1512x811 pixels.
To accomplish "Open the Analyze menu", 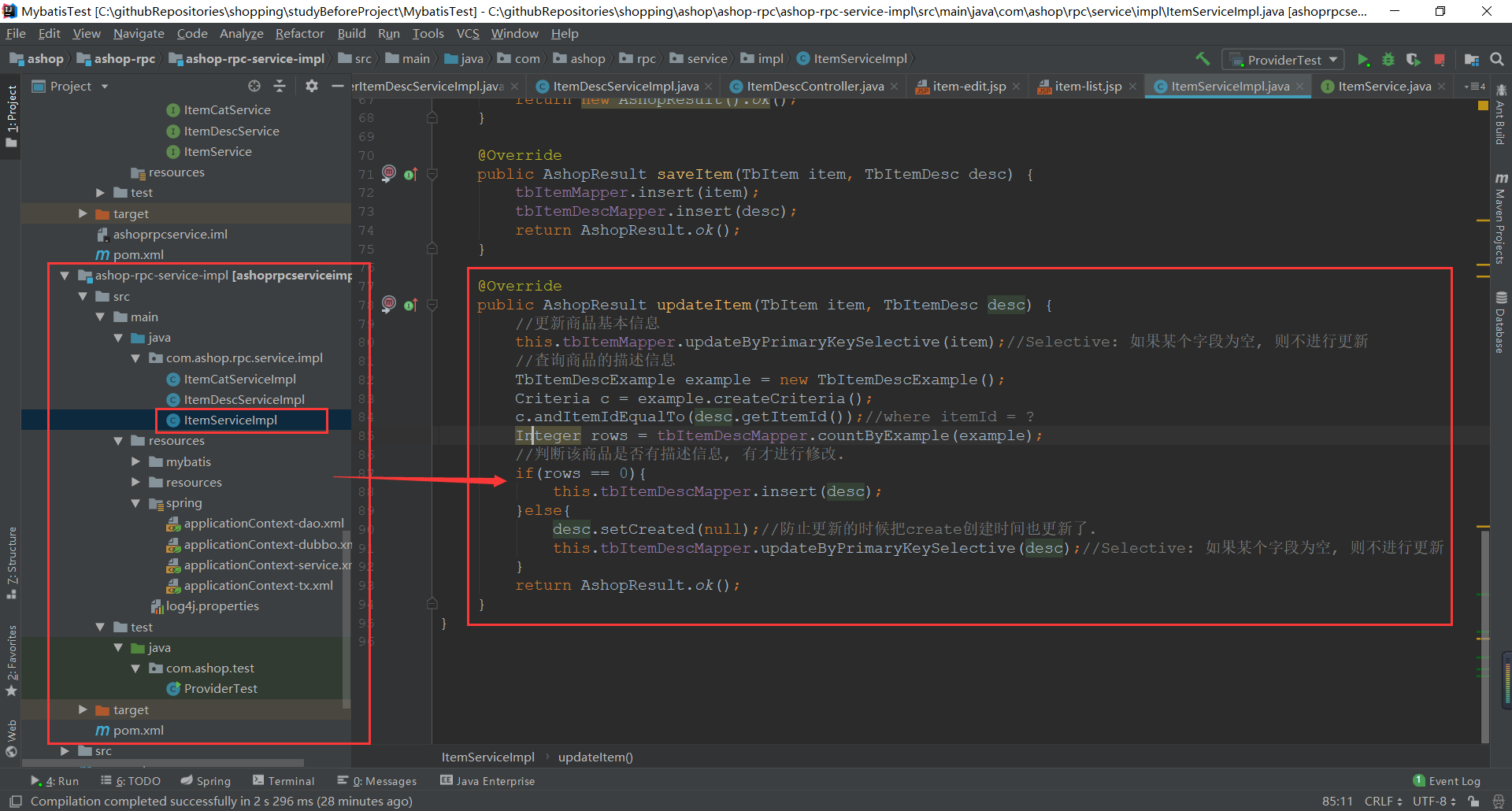I will [x=241, y=33].
